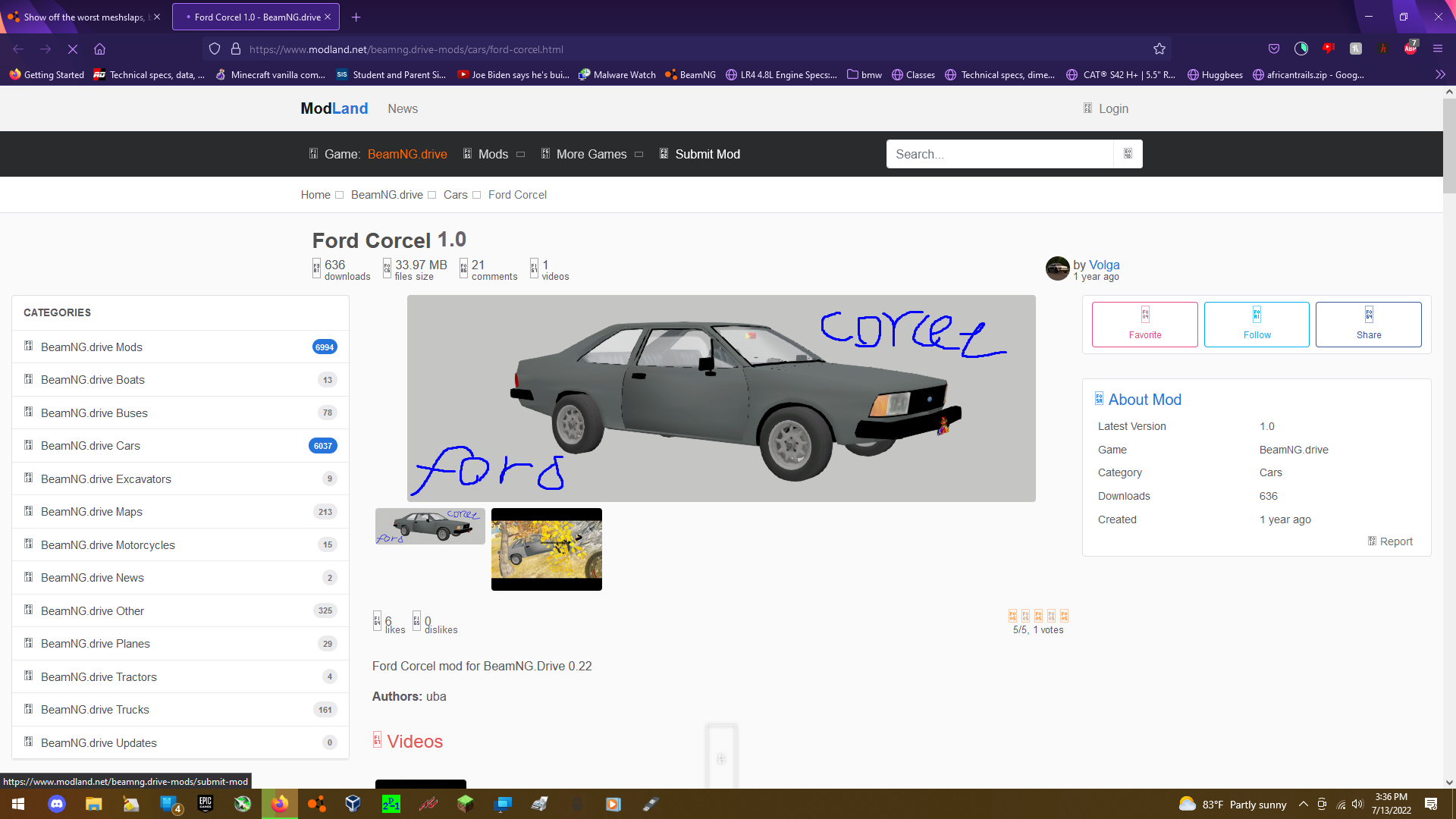The width and height of the screenshot is (1456, 819).
Task: Click the Firefox home icon
Action: click(x=99, y=49)
